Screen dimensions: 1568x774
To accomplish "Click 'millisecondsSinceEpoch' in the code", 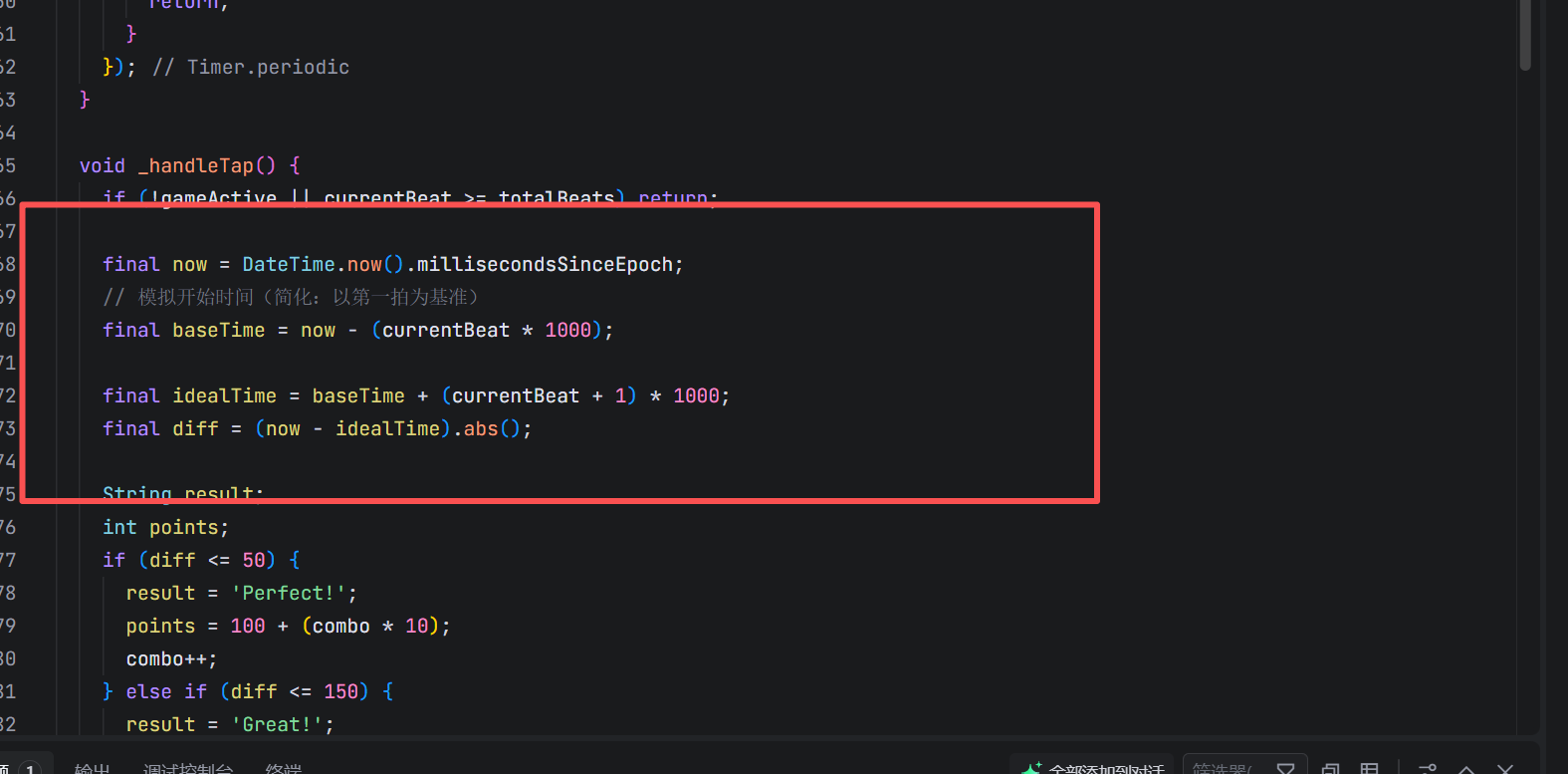I will coord(545,264).
